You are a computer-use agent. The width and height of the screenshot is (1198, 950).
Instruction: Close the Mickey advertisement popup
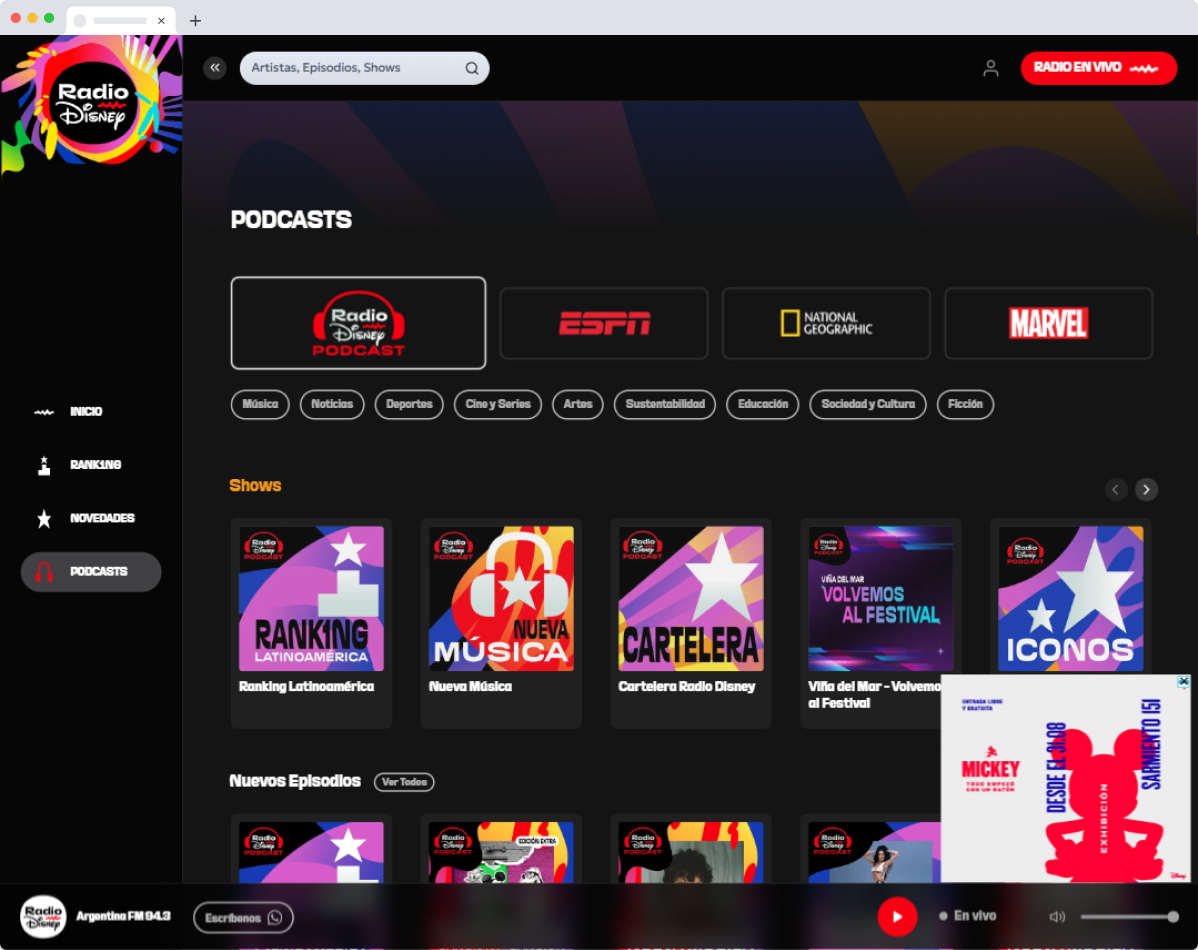[x=1183, y=681]
